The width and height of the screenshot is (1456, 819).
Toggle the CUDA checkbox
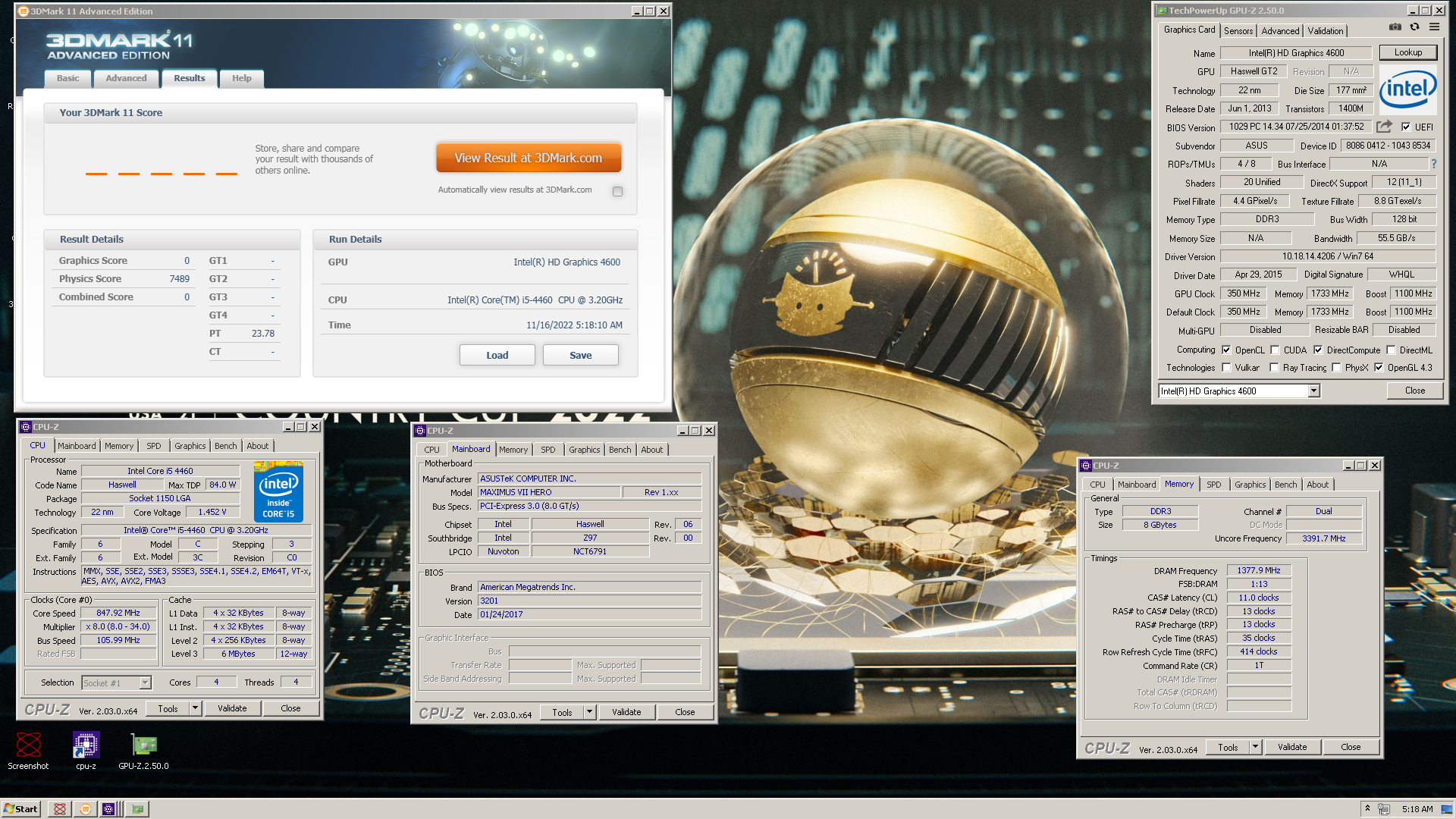tap(1275, 350)
